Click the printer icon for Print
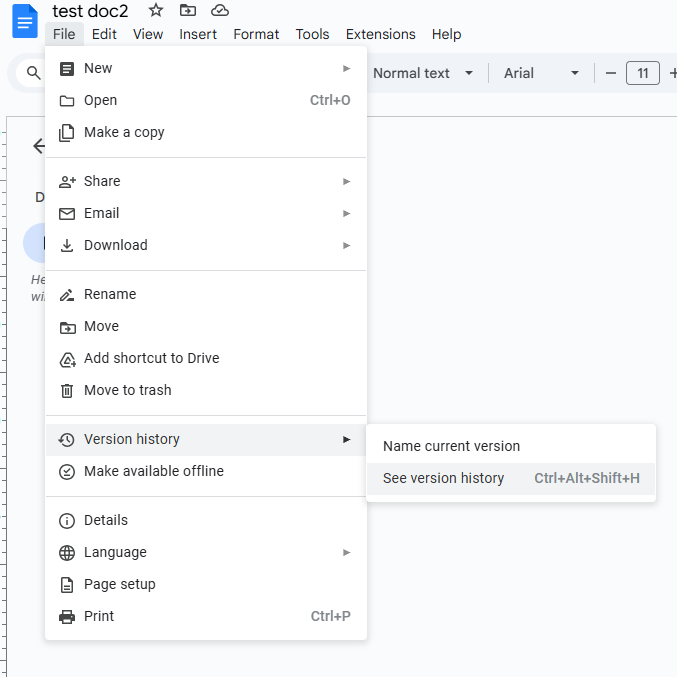677x677 pixels. (67, 616)
